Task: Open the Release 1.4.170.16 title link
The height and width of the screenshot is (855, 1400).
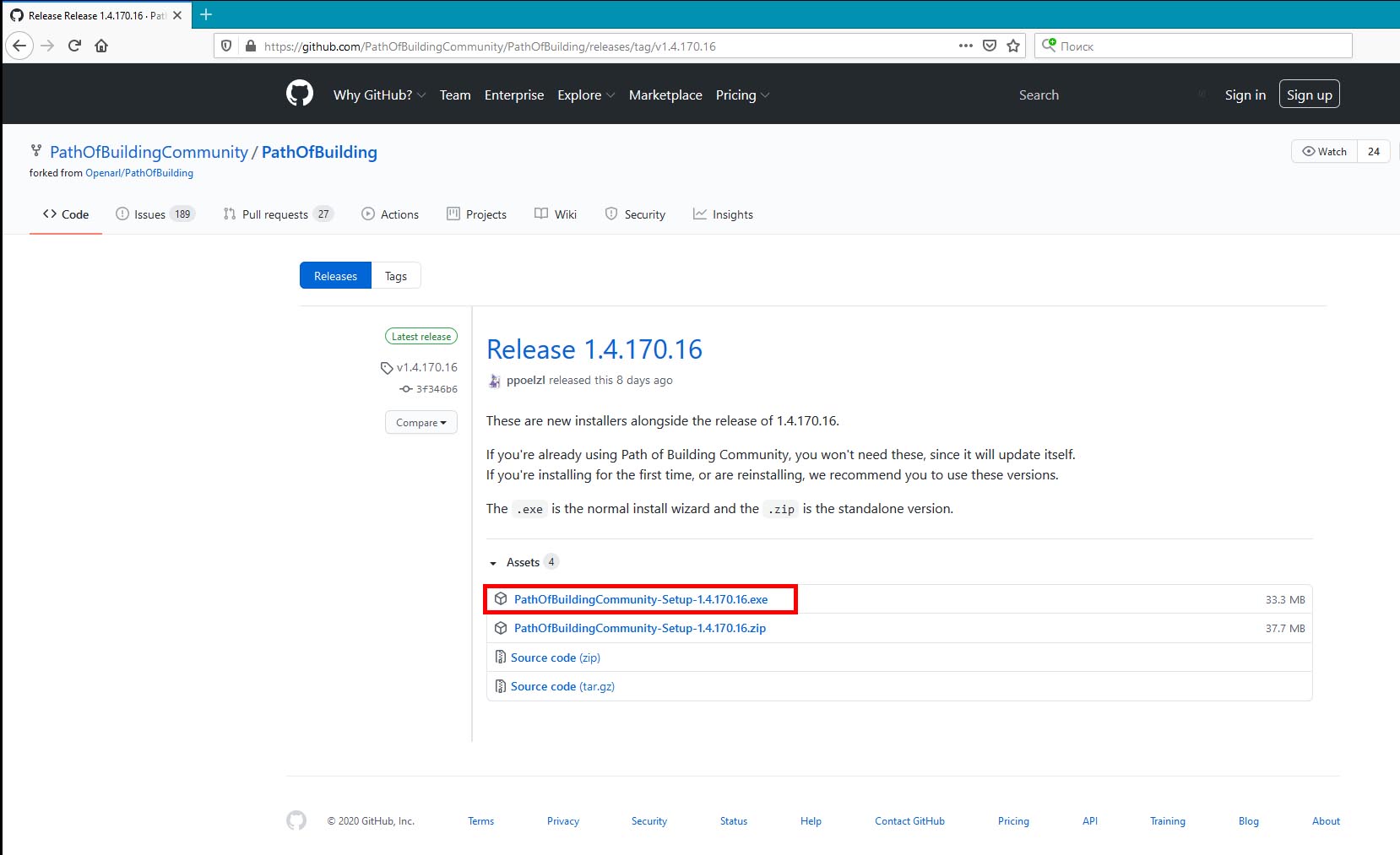Action: (x=594, y=349)
